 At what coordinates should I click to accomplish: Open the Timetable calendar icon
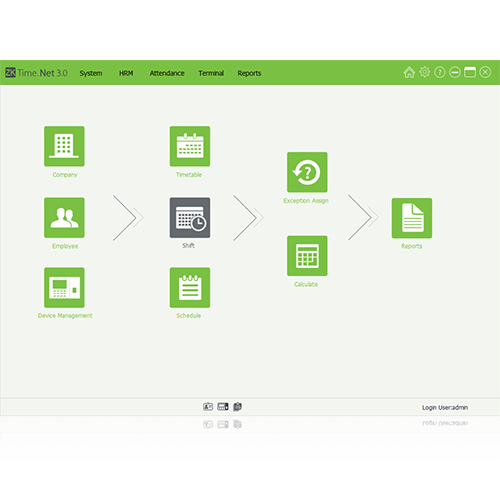click(190, 146)
